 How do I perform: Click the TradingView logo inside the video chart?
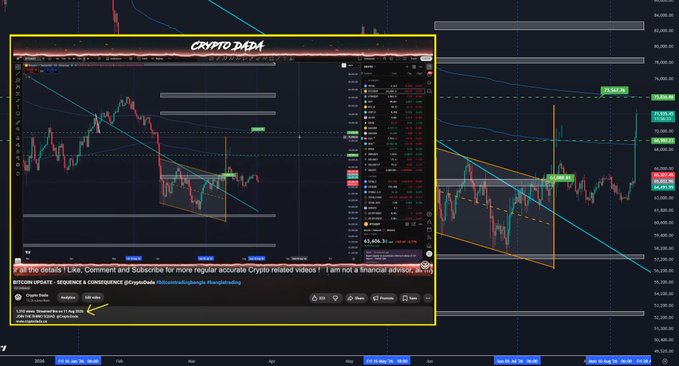coord(28,252)
